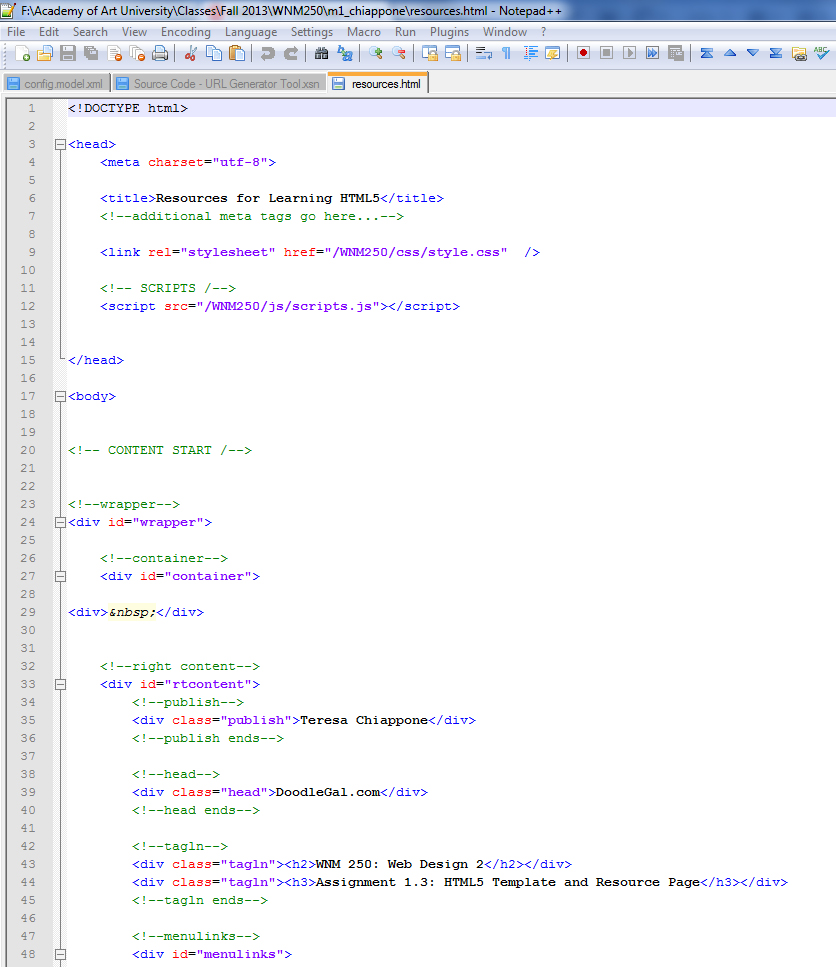Zoom out with the magnifier minus icon

(x=399, y=54)
